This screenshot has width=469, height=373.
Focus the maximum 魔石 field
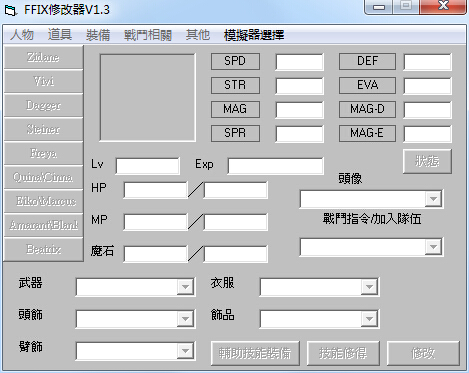[x=235, y=254]
